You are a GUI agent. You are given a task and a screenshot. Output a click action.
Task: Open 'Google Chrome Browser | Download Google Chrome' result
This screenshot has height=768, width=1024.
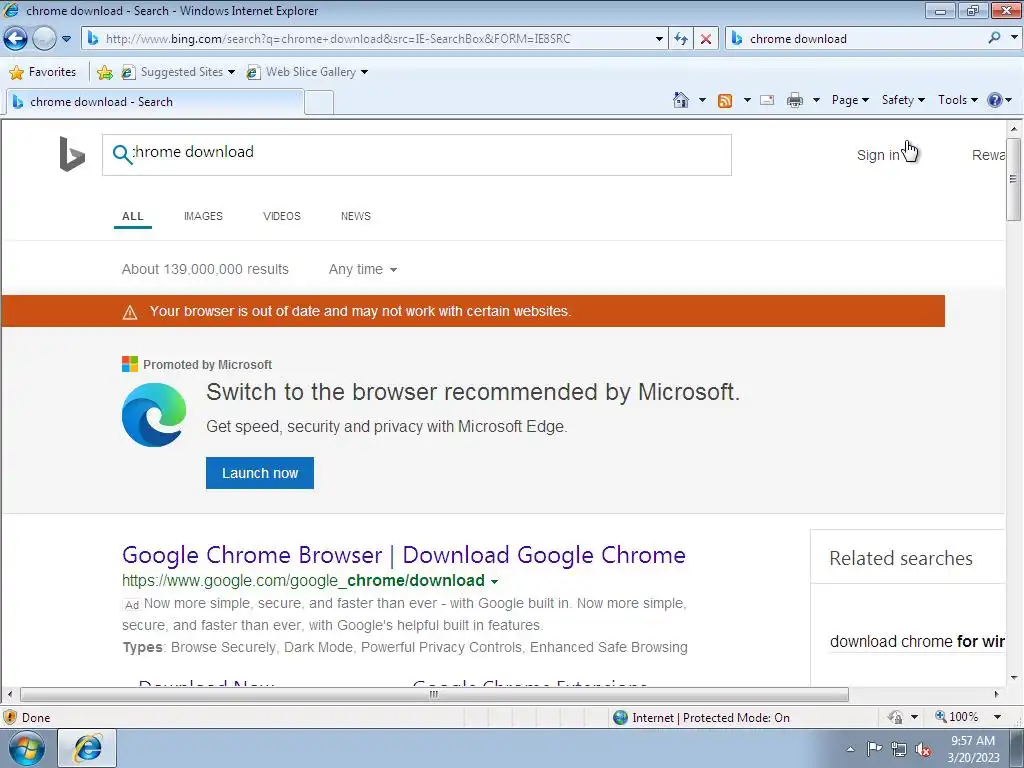pos(404,555)
